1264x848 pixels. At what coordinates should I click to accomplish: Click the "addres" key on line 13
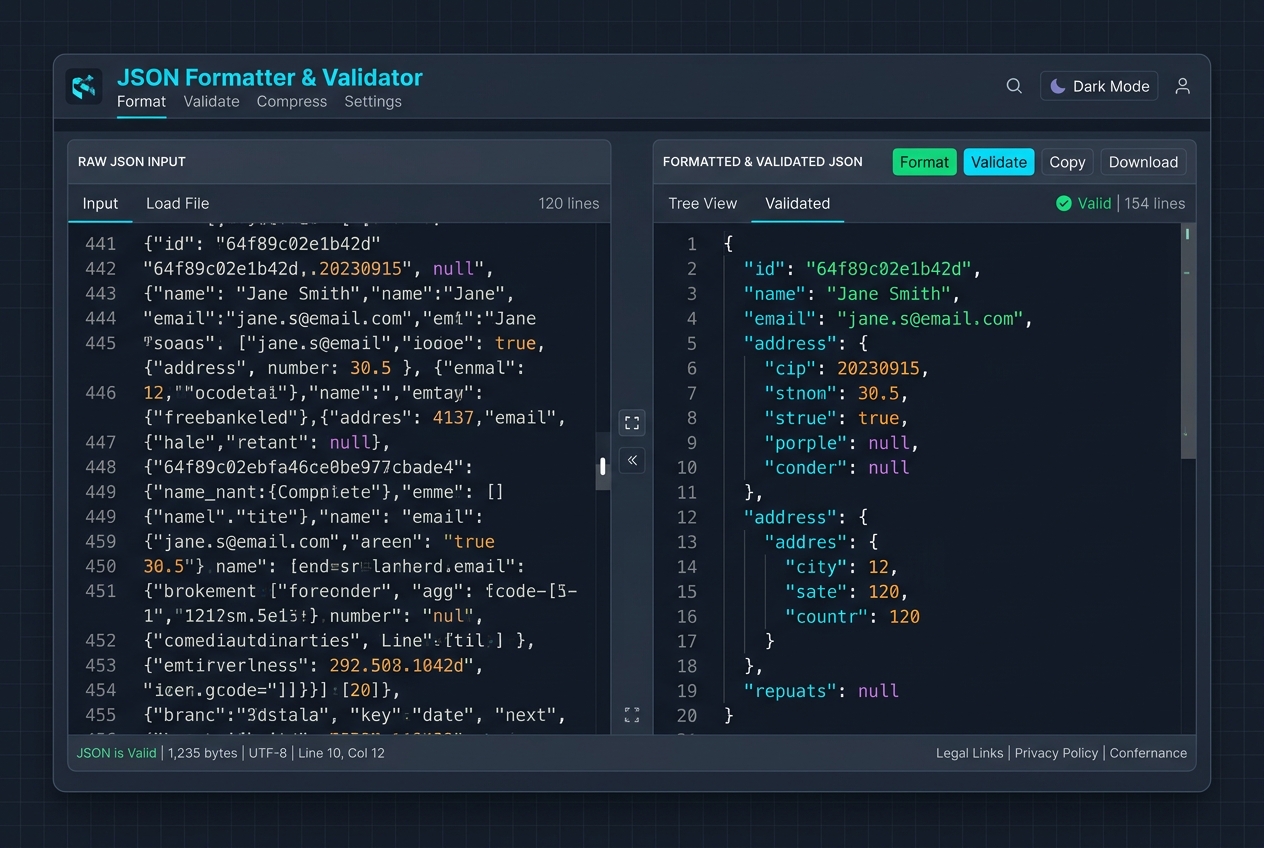pyautogui.click(x=807, y=542)
